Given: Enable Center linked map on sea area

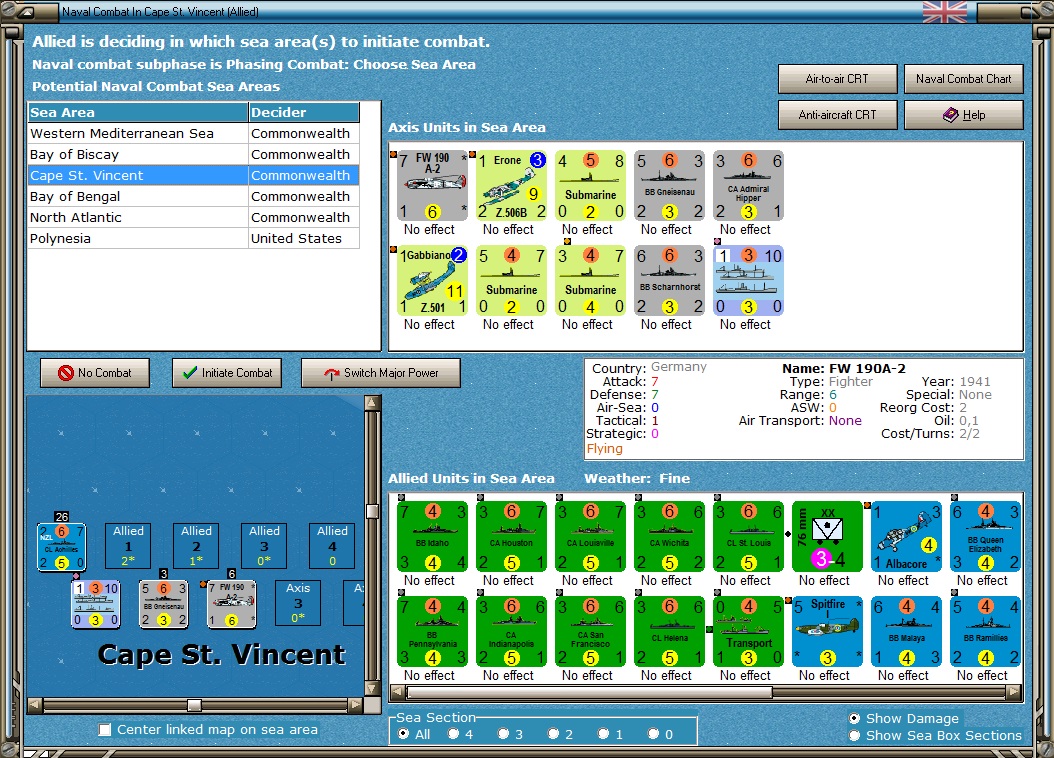Looking at the screenshot, I should 105,730.
